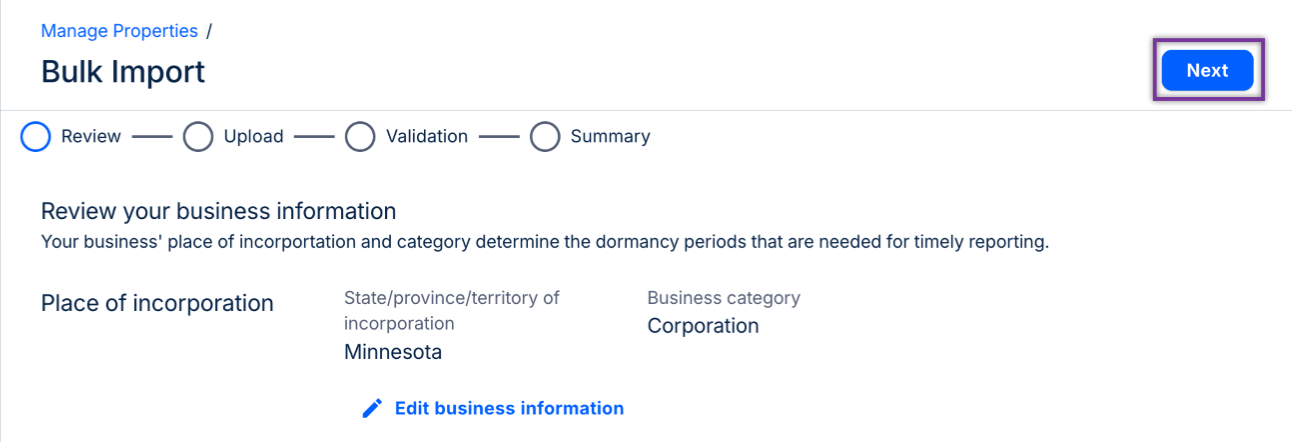
Task: Select the Summary step circle
Action: point(545,137)
